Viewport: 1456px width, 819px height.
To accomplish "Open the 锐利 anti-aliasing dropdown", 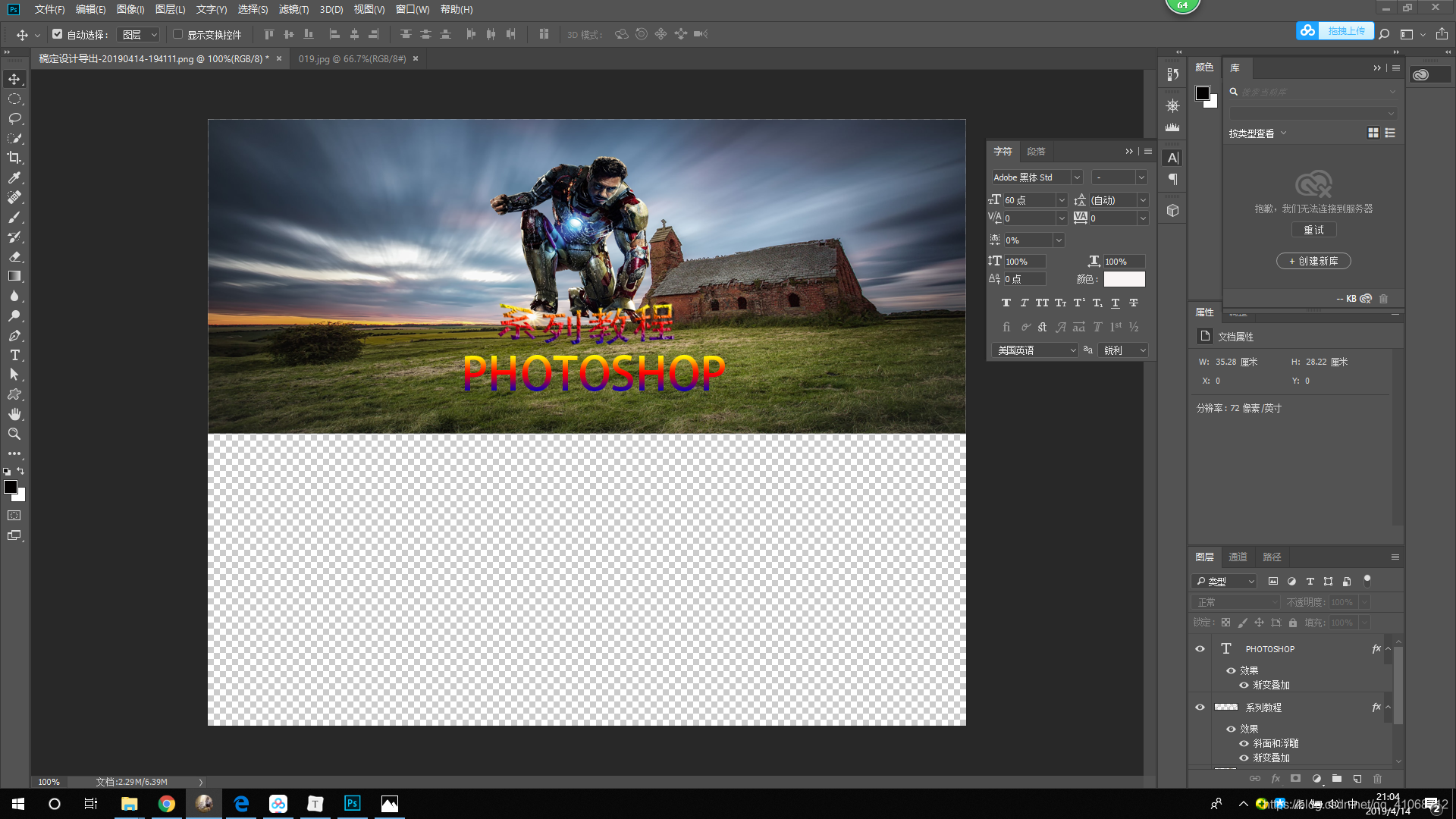I will tap(1123, 350).
